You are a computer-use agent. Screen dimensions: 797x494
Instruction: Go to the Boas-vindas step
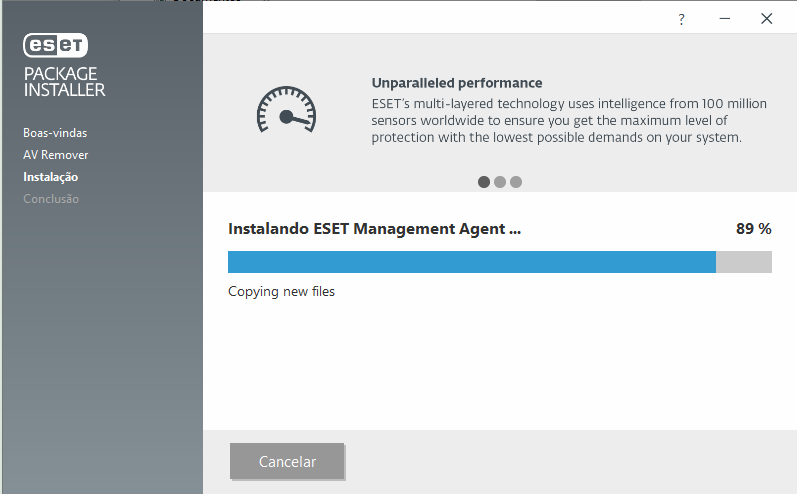61,133
